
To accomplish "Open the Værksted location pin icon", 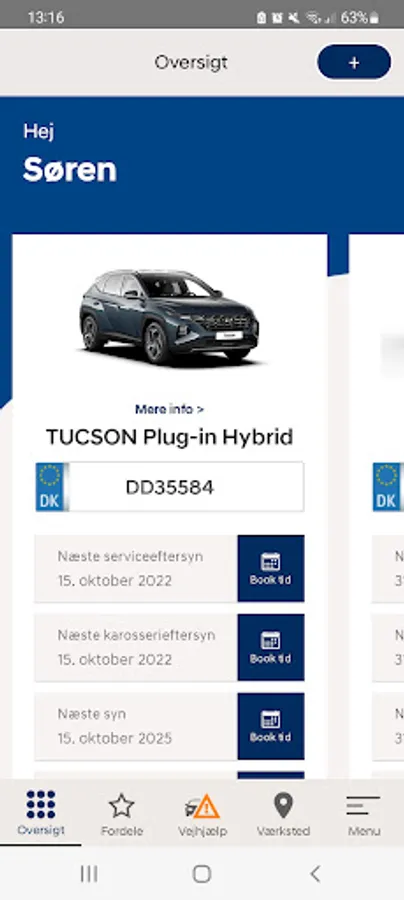I will coord(283,805).
